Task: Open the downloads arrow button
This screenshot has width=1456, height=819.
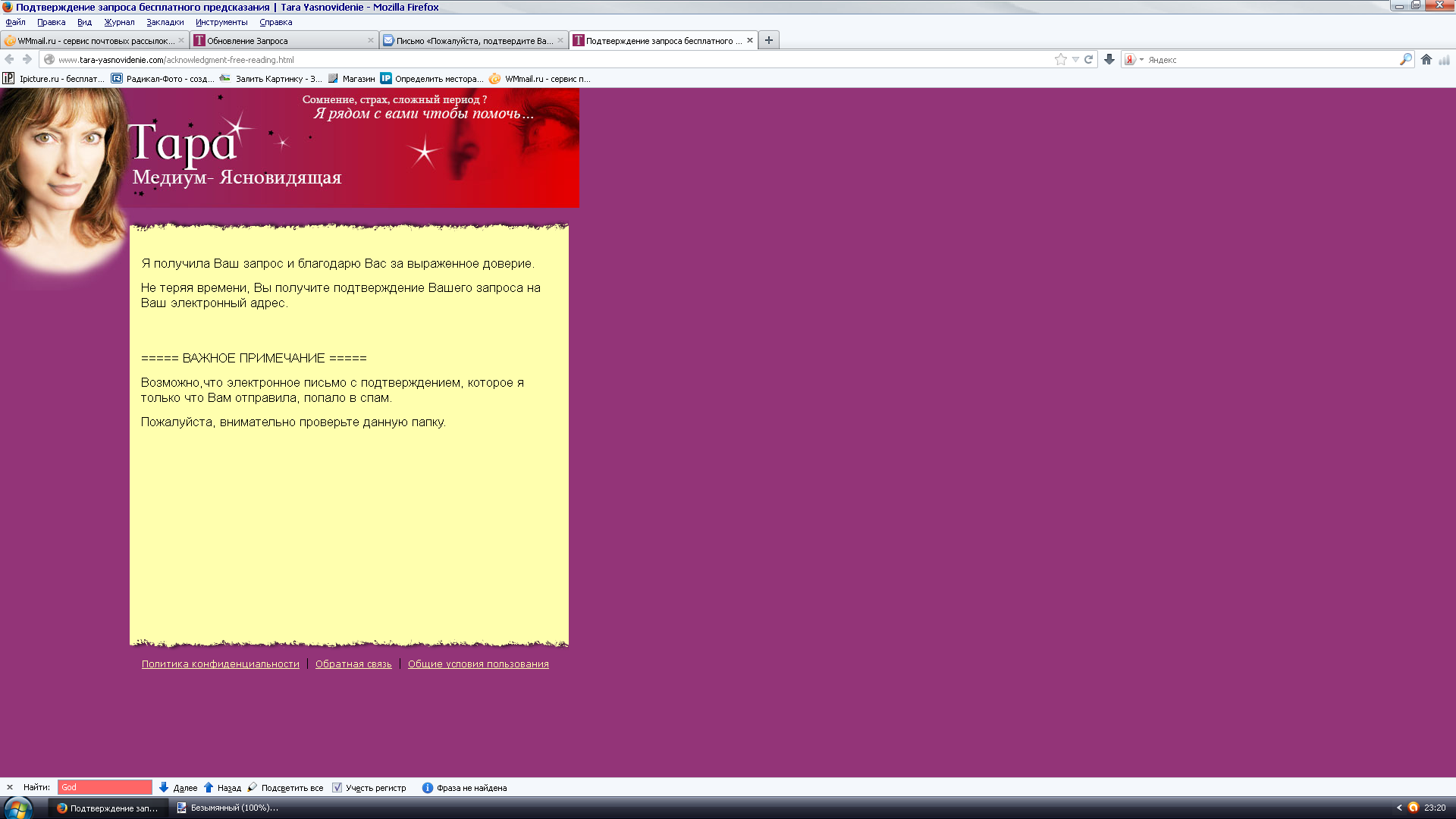Action: point(1109,59)
